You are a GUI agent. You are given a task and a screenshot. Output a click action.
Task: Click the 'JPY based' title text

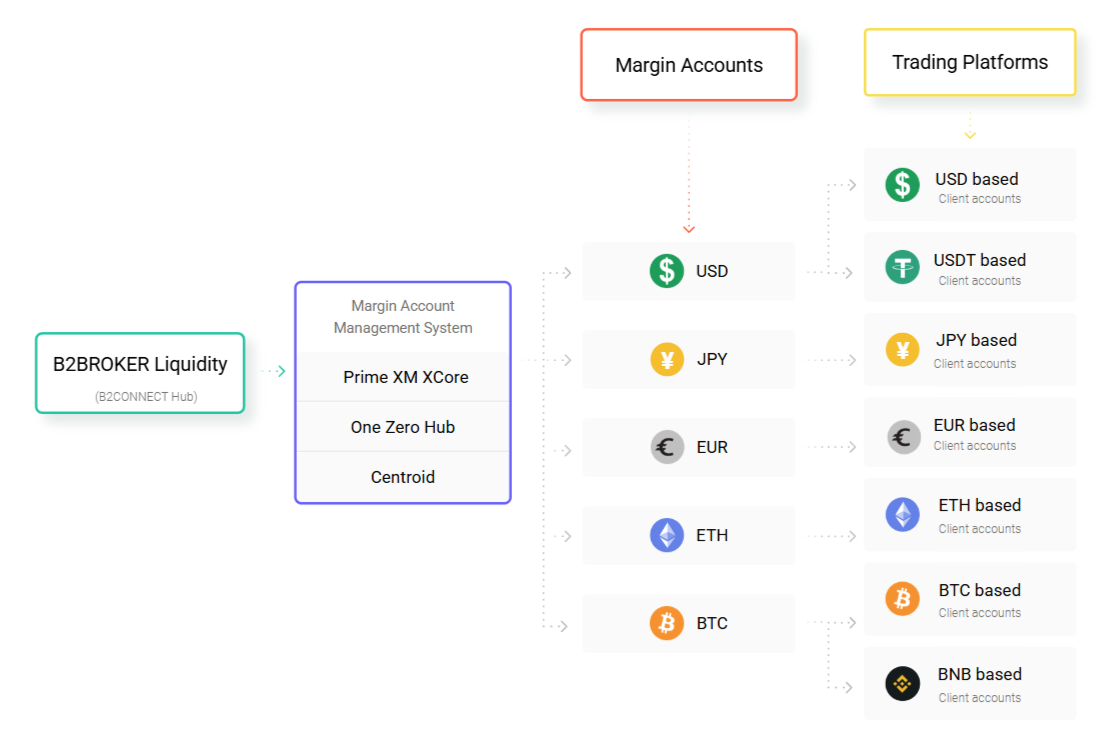click(x=976, y=340)
